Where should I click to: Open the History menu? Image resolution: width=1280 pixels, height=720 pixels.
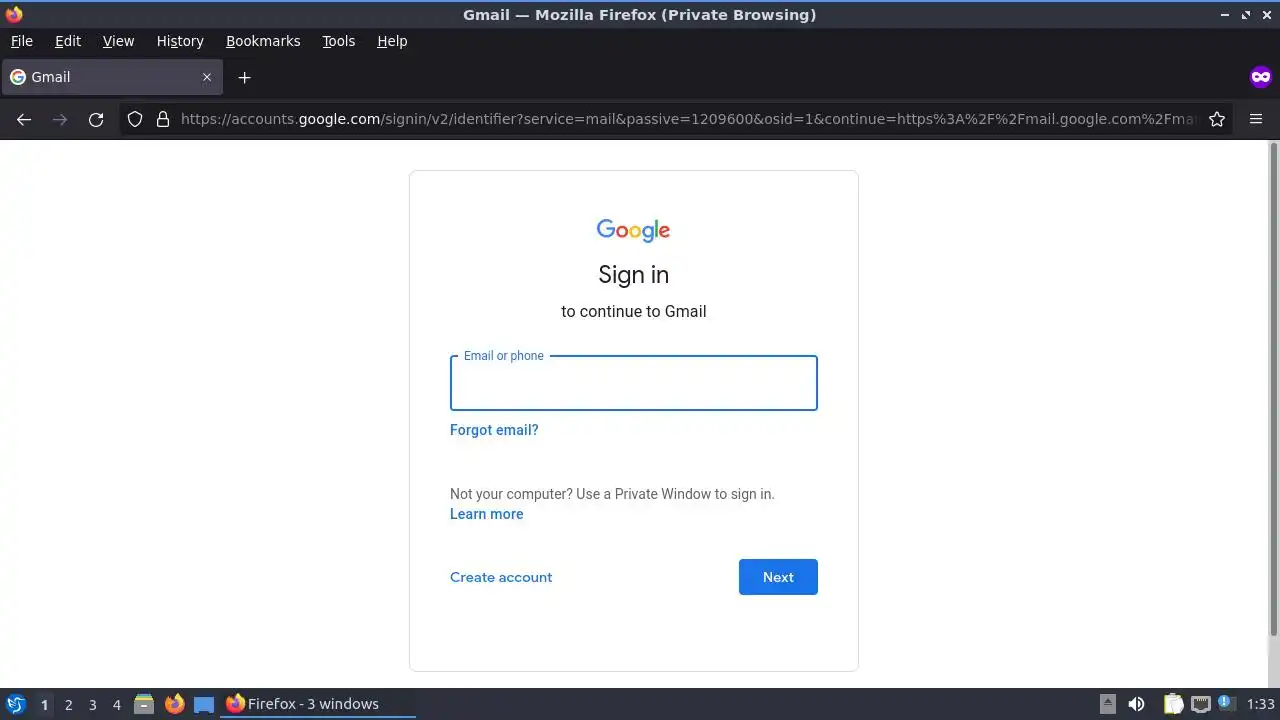point(180,41)
